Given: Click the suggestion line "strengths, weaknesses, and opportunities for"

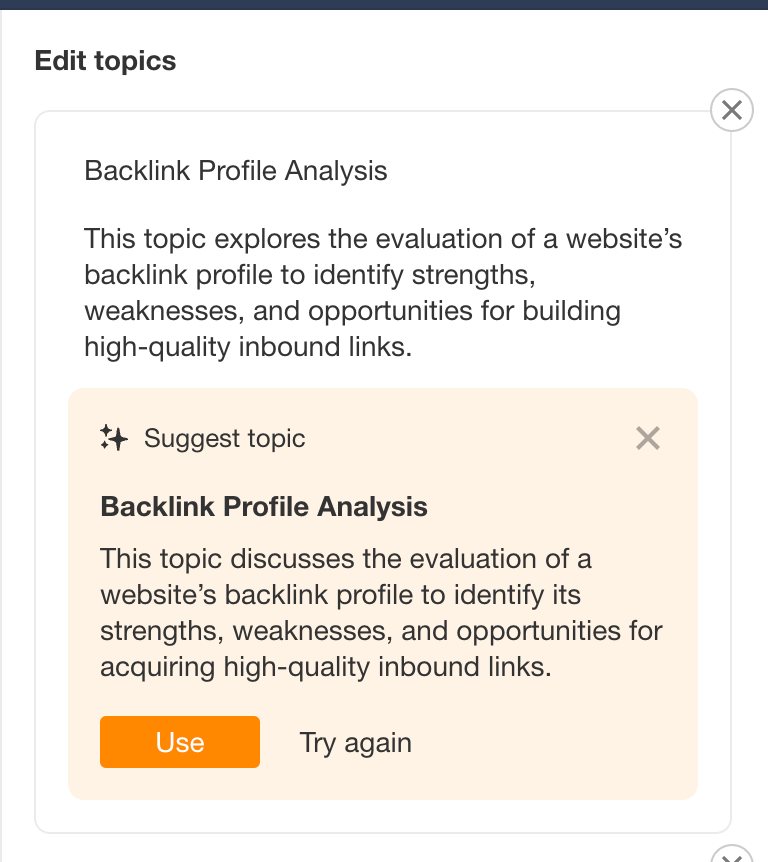Looking at the screenshot, I should pyautogui.click(x=381, y=631).
